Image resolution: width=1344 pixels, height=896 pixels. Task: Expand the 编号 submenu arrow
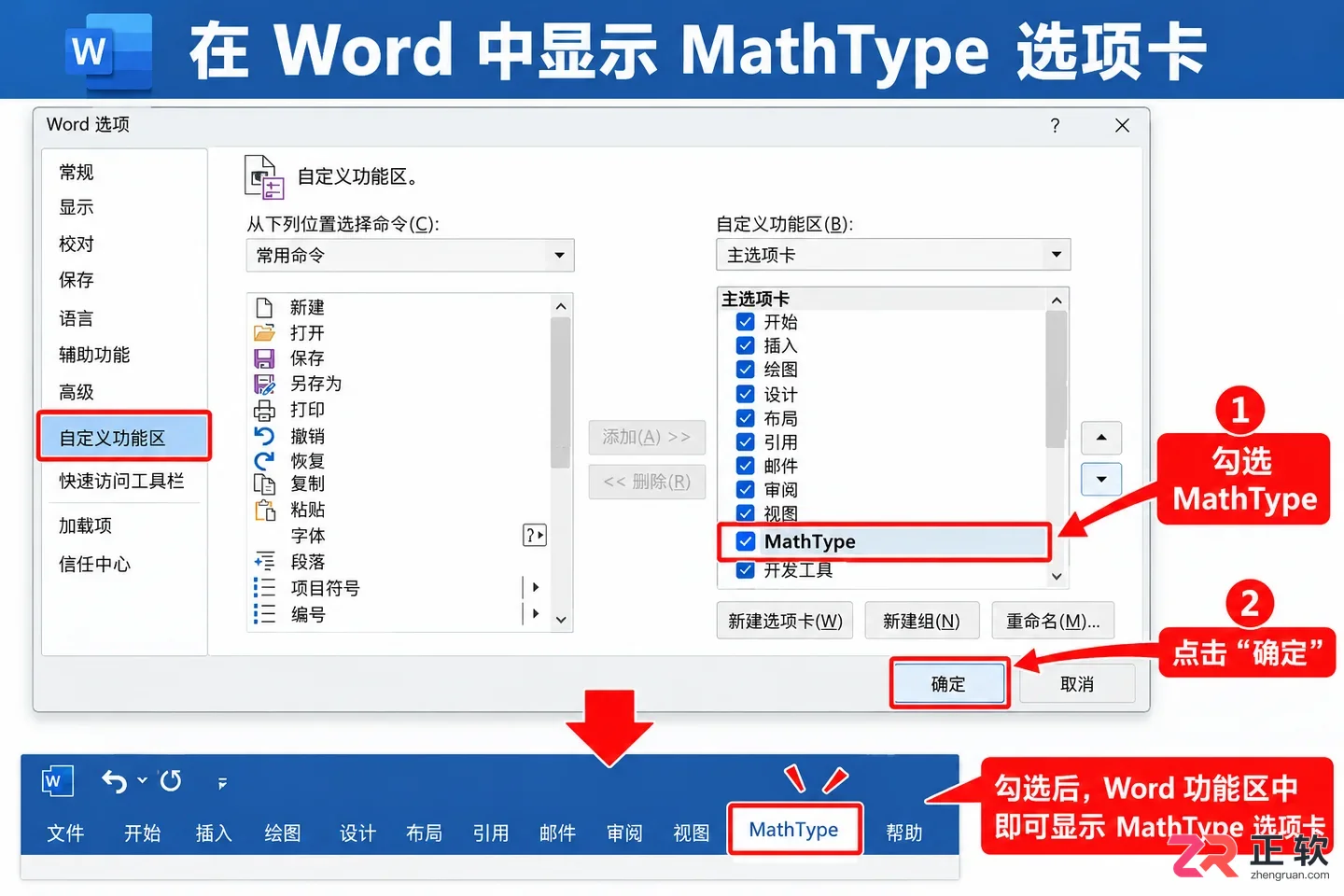click(535, 613)
